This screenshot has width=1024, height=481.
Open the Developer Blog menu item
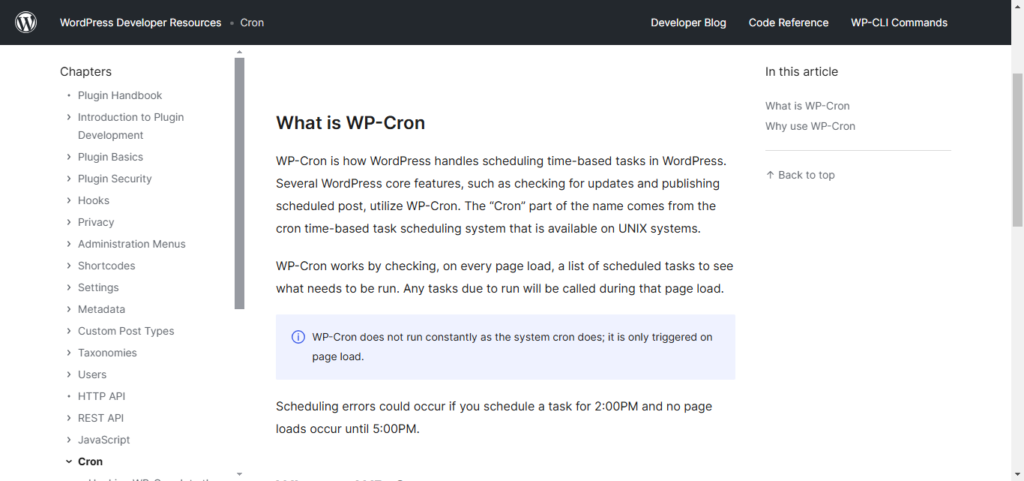click(688, 23)
